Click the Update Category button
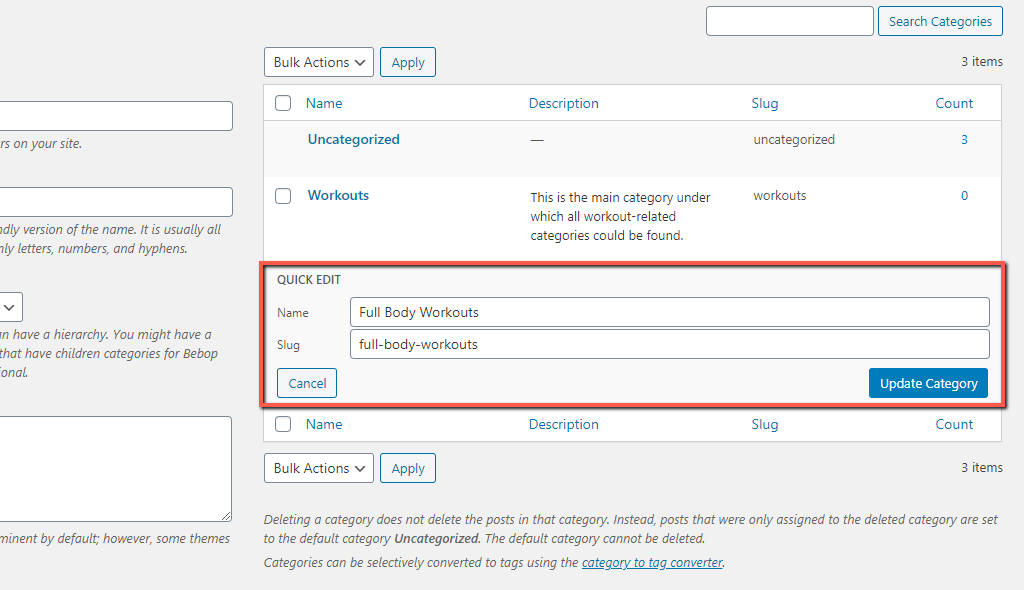This screenshot has height=590, width=1024. point(928,383)
